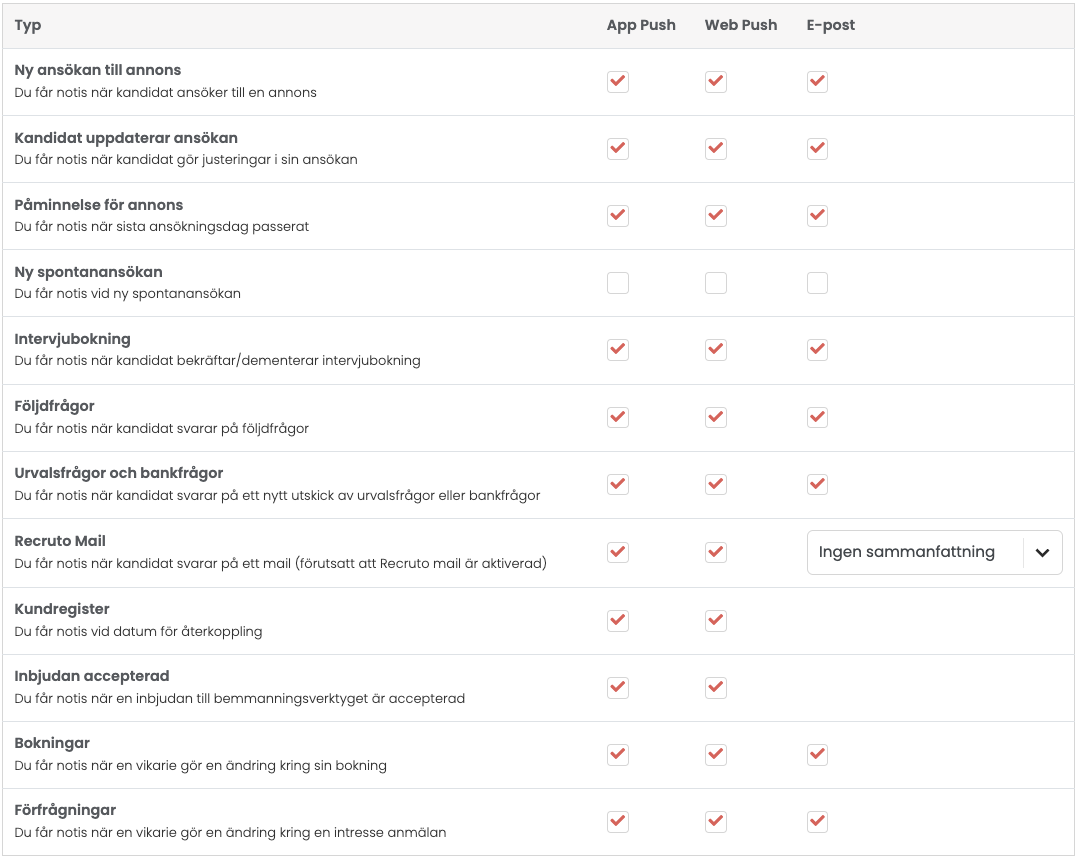Toggle Web Push for Urvalsfrågor och bankfrågor
The width and height of the screenshot is (1079, 861).
(716, 485)
